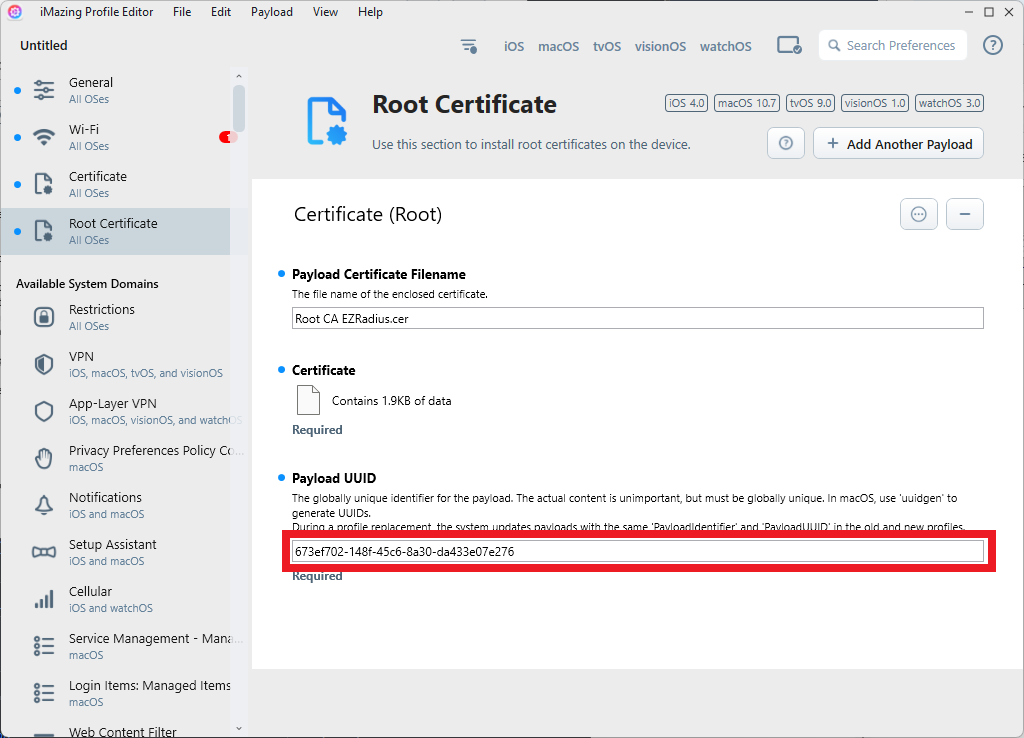Screen dimensions: 1024x738
Task: Click the Search Preferences magnifier icon
Action: tap(834, 46)
